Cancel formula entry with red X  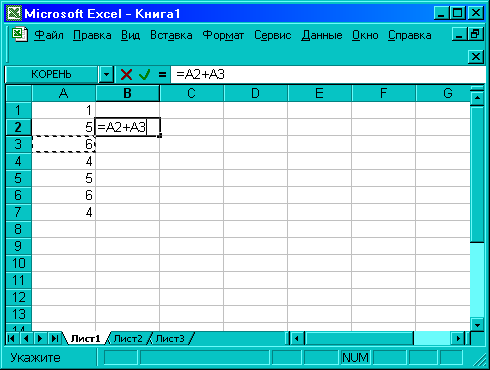coord(126,74)
